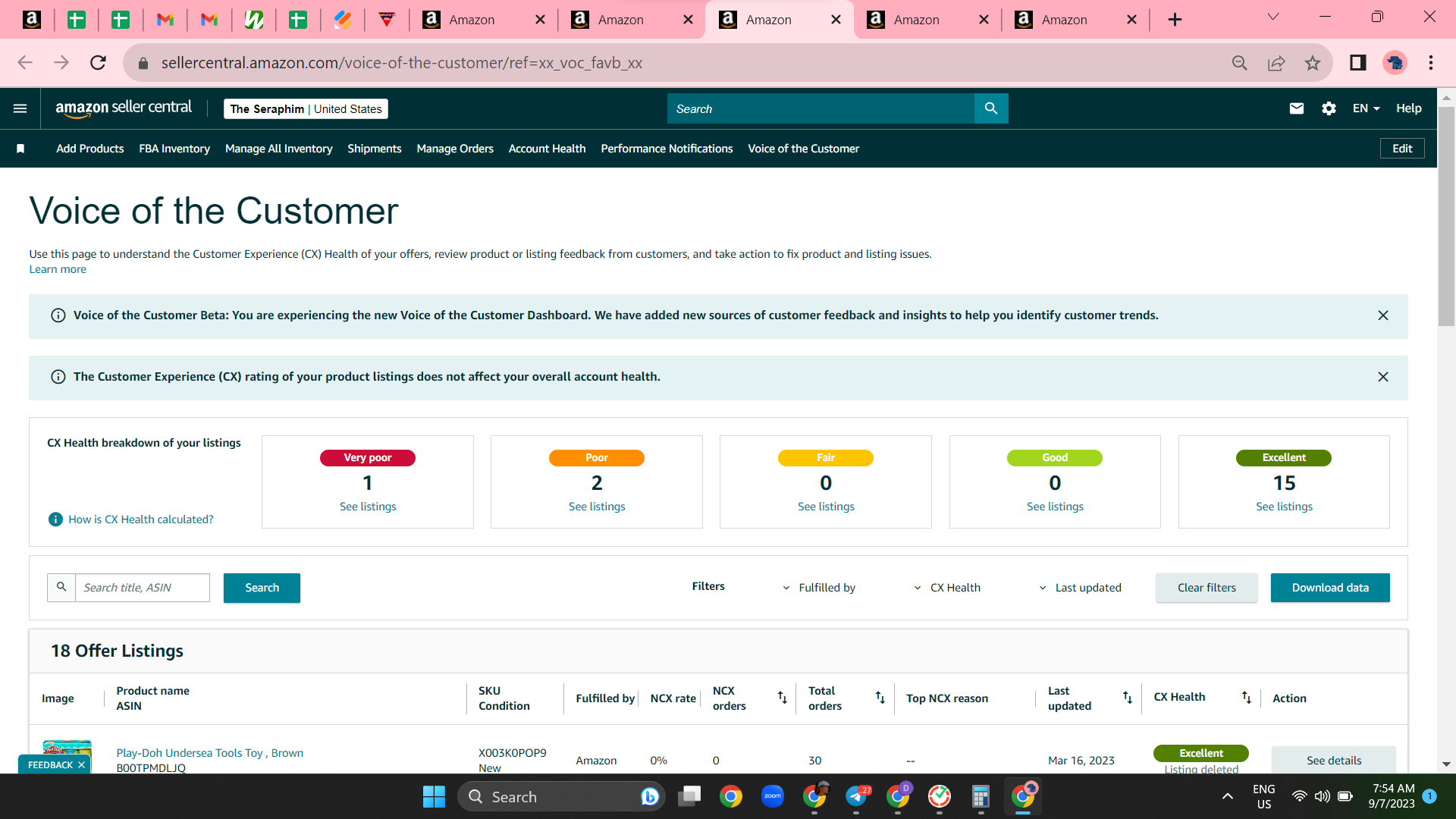The height and width of the screenshot is (819, 1456).
Task: Open the settings gear icon
Action: (1329, 108)
